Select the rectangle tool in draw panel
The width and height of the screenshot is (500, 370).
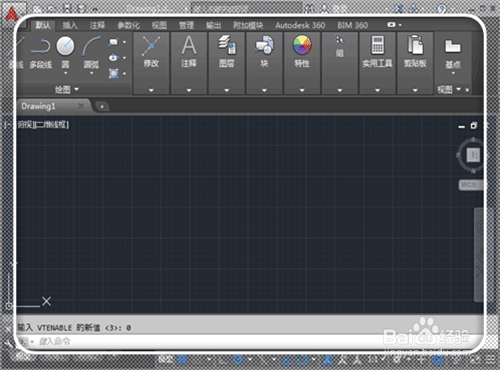click(x=113, y=42)
